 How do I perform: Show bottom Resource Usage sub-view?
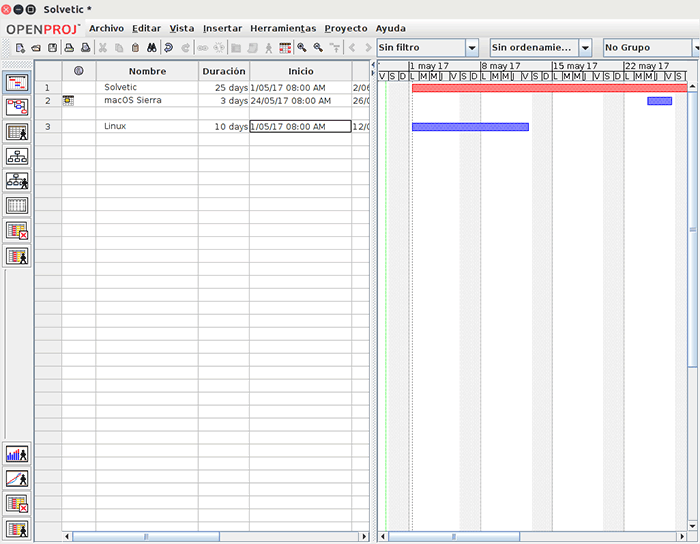(x=17, y=529)
